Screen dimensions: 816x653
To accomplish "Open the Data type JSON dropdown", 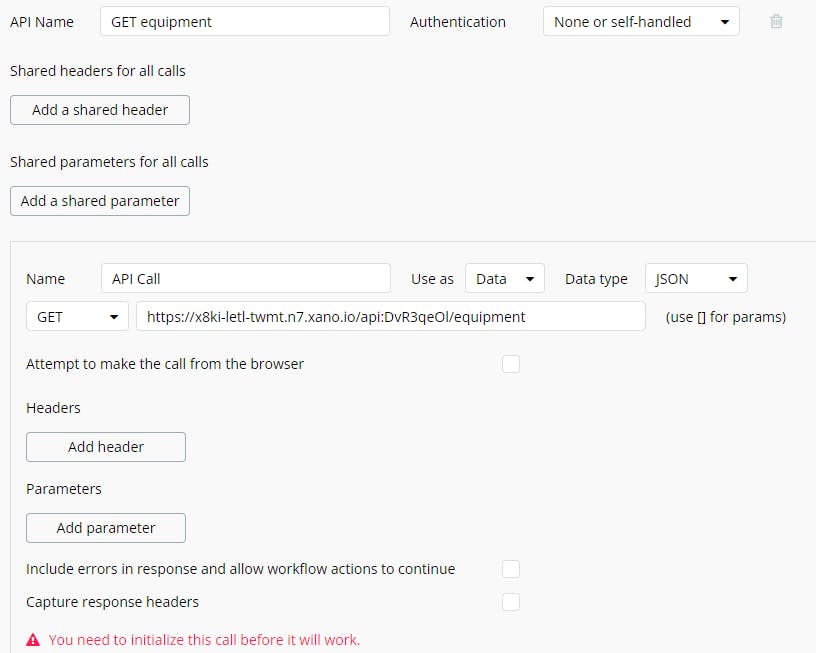I will coord(695,279).
